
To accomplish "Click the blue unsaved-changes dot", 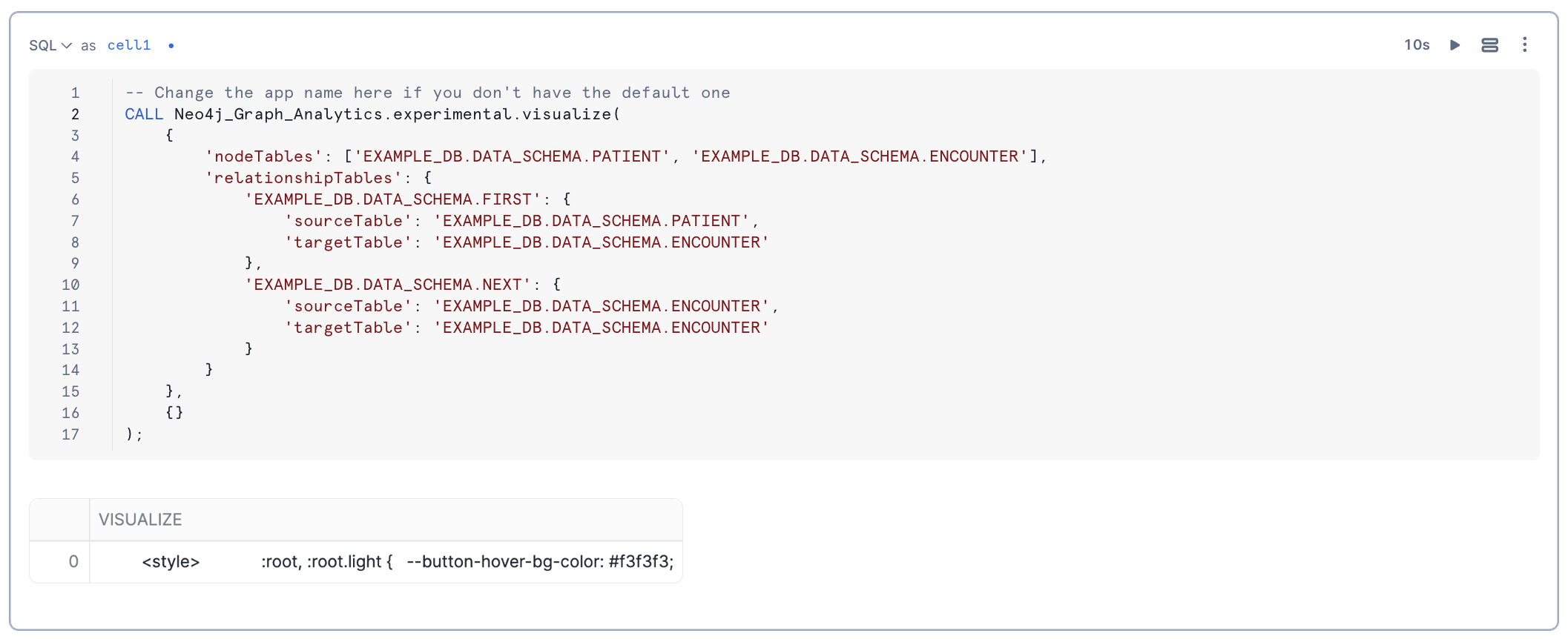I will pyautogui.click(x=171, y=46).
